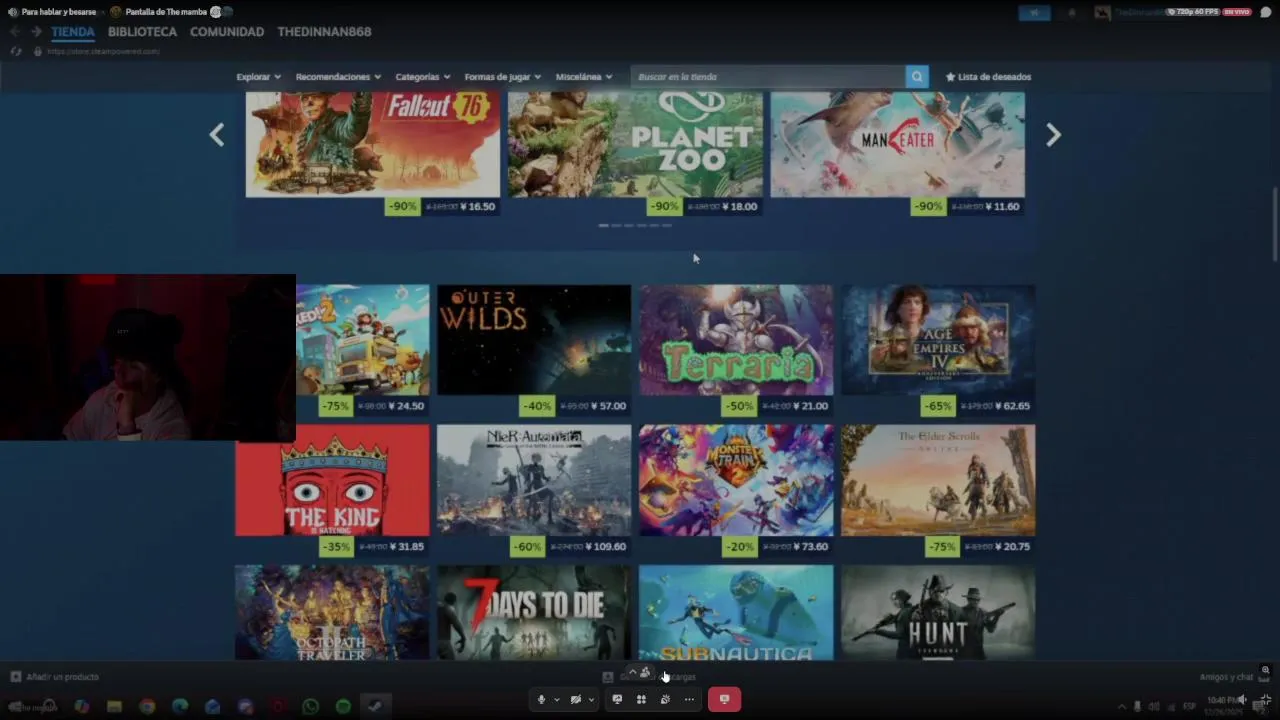Mute the microphone in the call bar

click(541, 700)
